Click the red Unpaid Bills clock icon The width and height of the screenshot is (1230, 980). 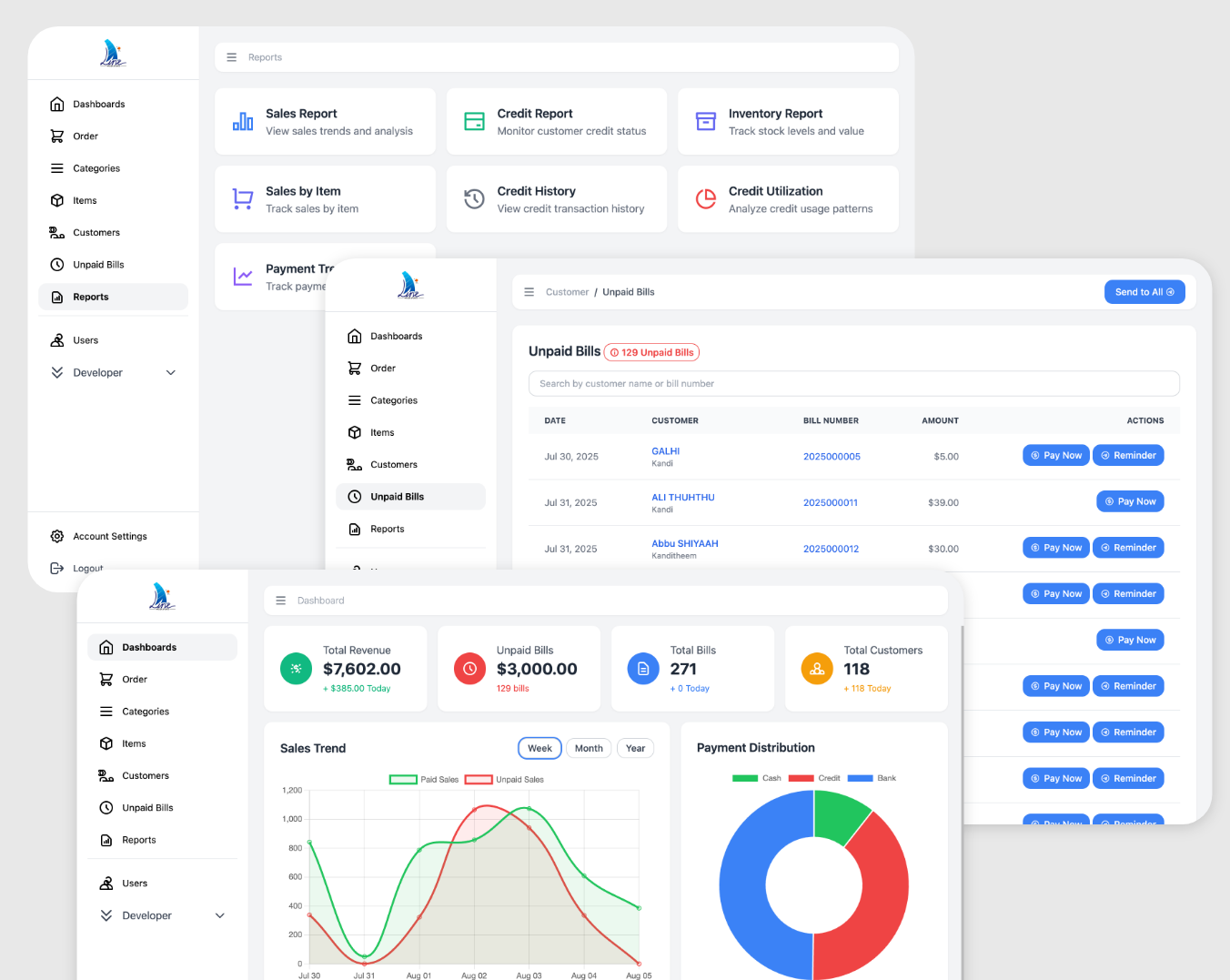469,668
